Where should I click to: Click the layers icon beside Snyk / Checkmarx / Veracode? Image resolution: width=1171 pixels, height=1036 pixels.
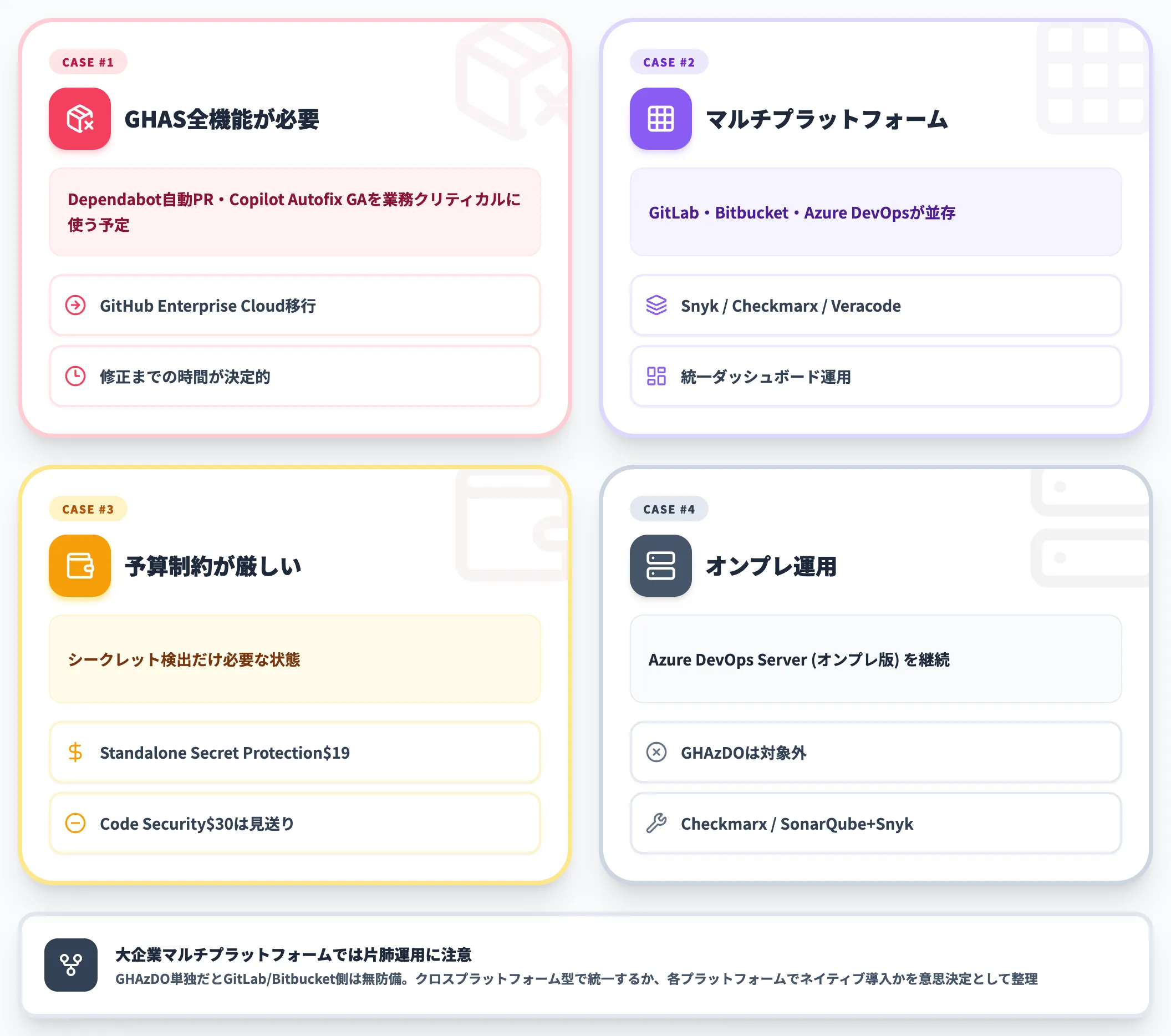coord(656,306)
